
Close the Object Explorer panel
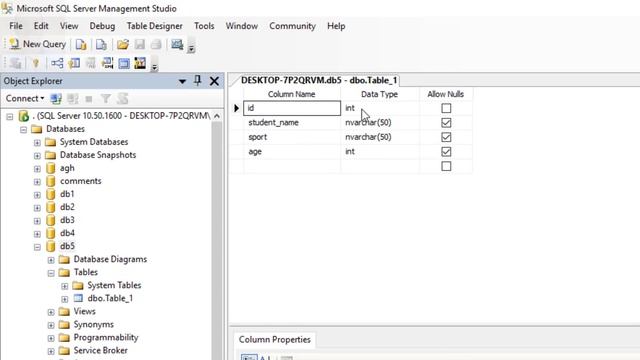coord(214,81)
